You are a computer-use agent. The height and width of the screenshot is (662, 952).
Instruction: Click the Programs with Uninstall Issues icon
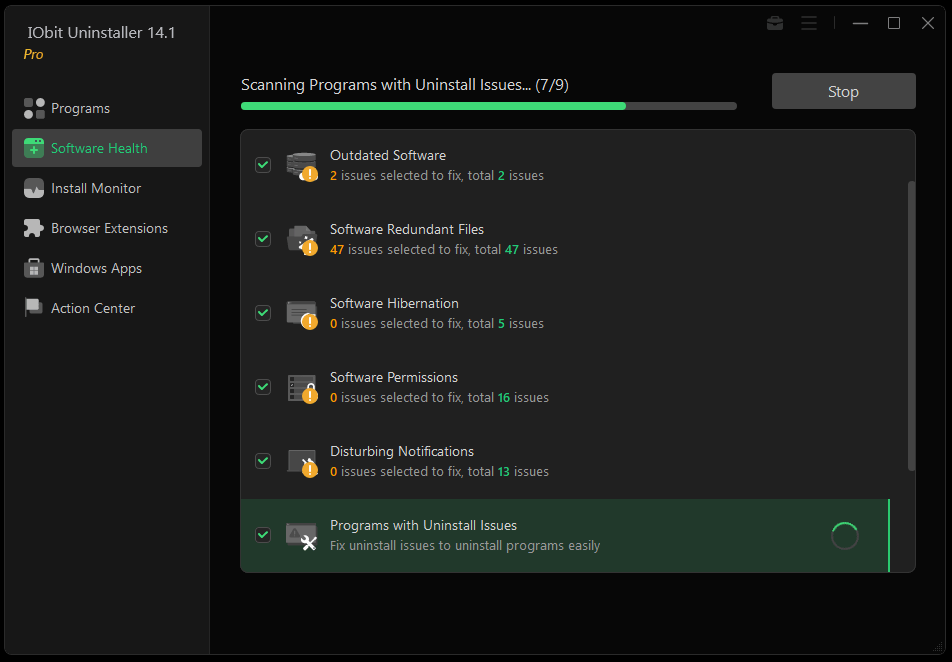point(302,536)
